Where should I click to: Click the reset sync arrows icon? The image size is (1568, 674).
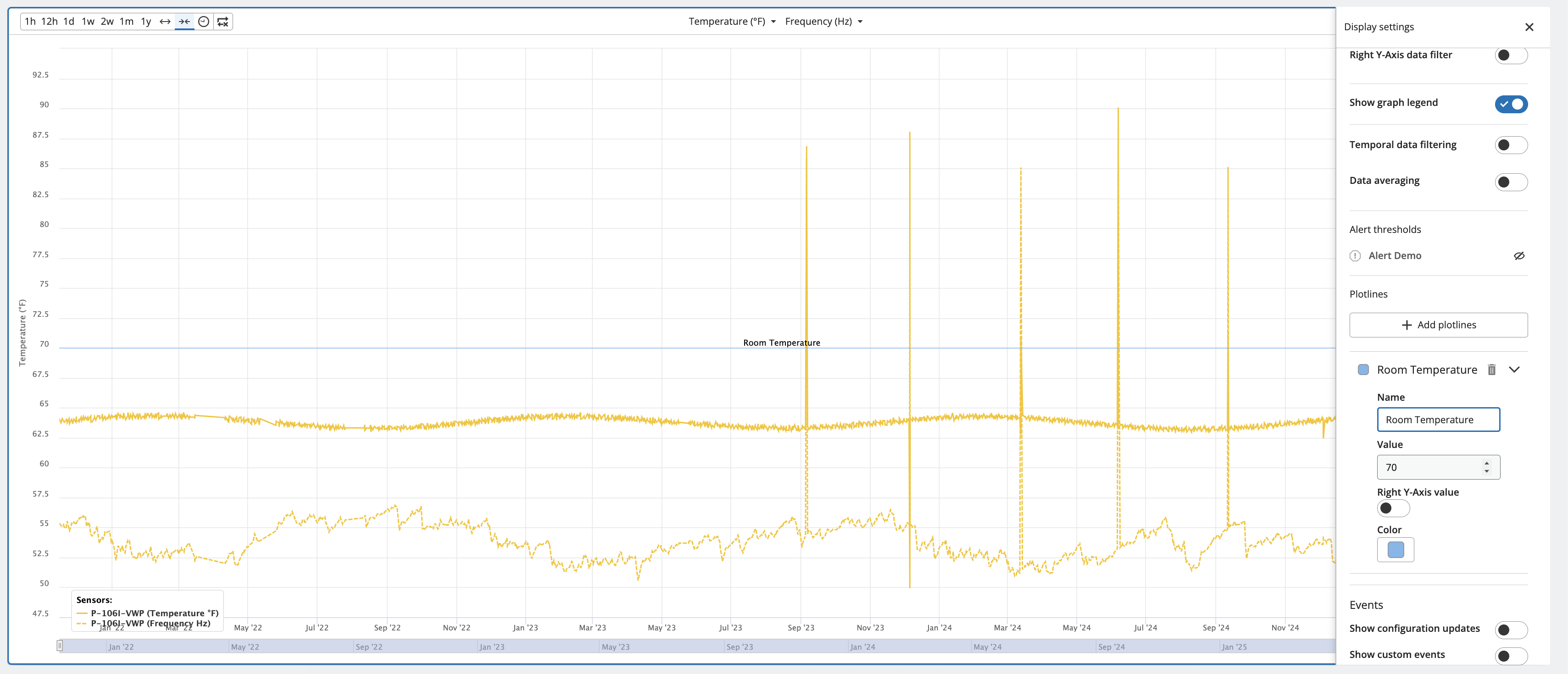point(223,22)
